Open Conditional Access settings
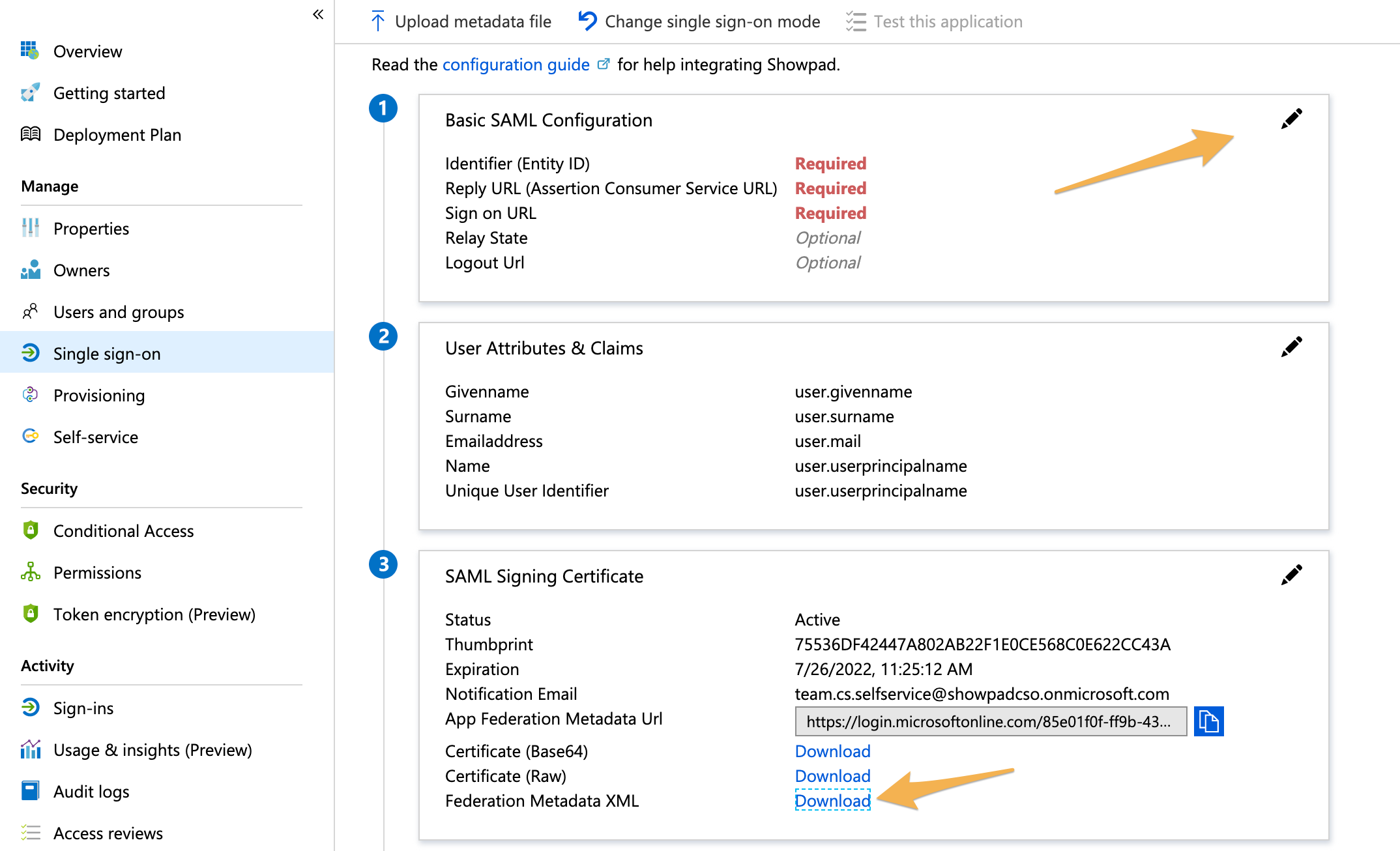This screenshot has width=1400, height=851. tap(124, 530)
